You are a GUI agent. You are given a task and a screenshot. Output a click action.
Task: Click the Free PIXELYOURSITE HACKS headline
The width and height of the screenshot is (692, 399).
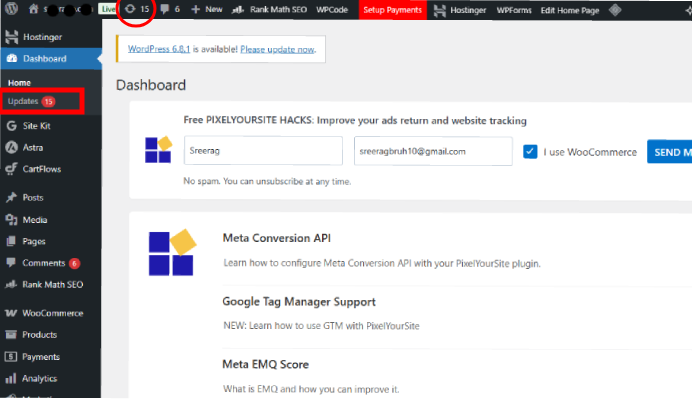coord(355,120)
